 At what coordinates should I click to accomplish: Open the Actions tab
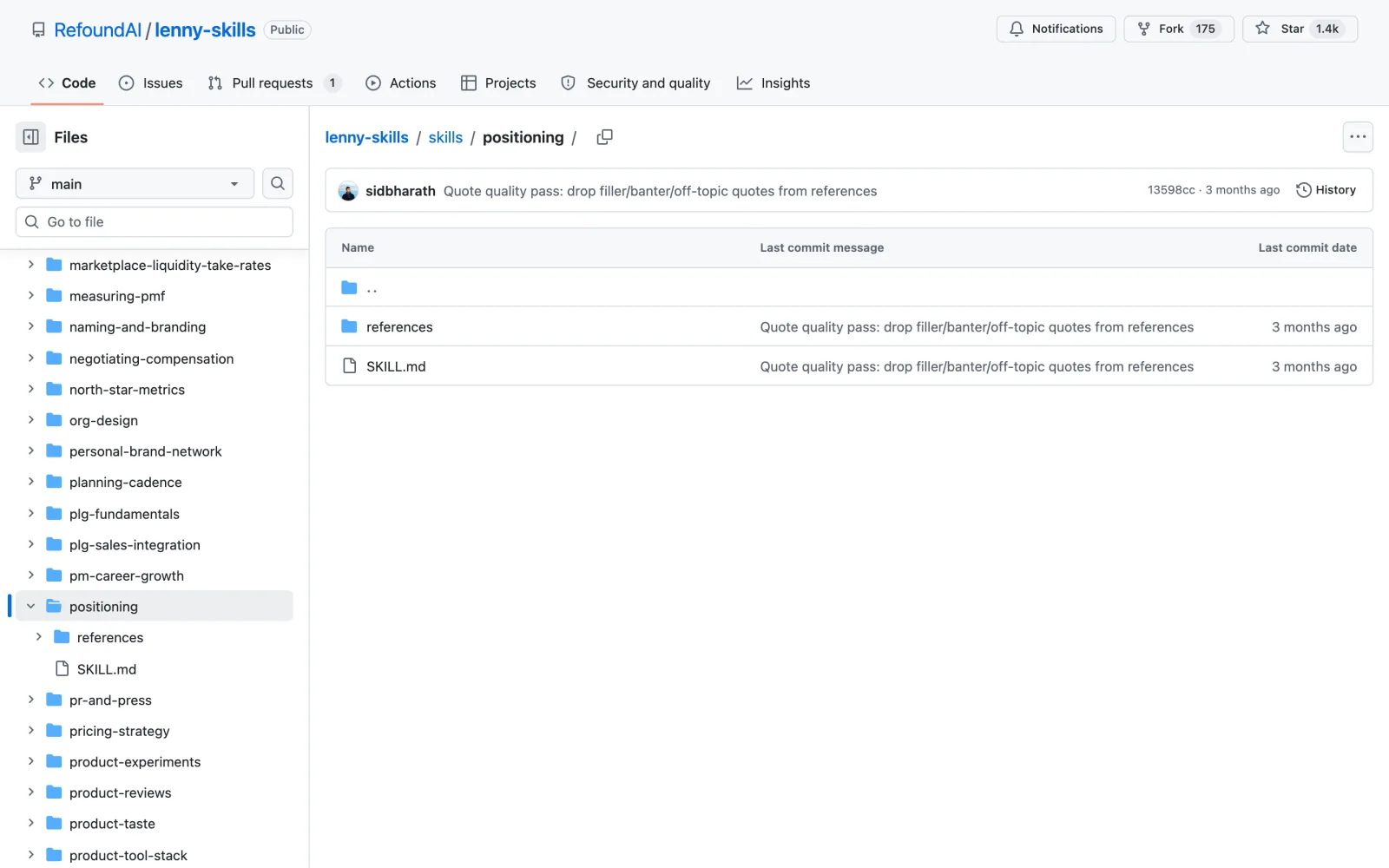(401, 83)
